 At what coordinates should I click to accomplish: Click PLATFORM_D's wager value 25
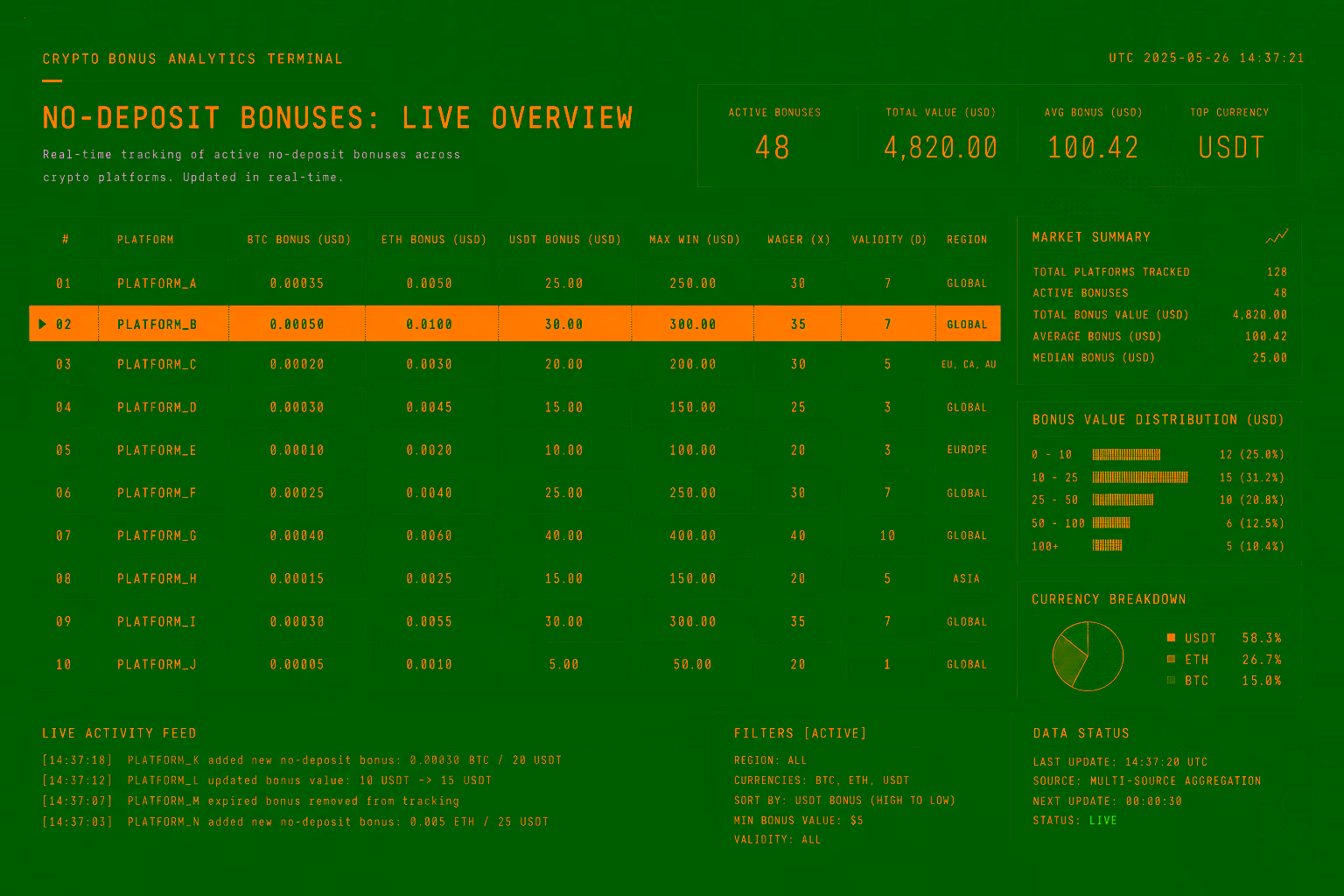pos(798,407)
